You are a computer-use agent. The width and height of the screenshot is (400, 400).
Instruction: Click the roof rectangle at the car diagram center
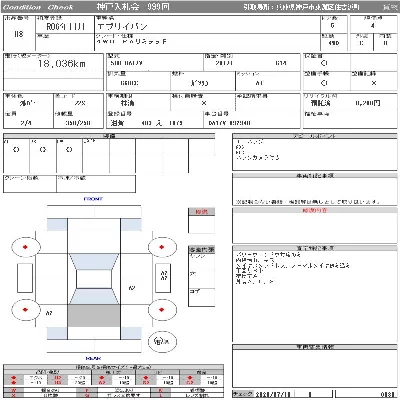tap(94, 279)
